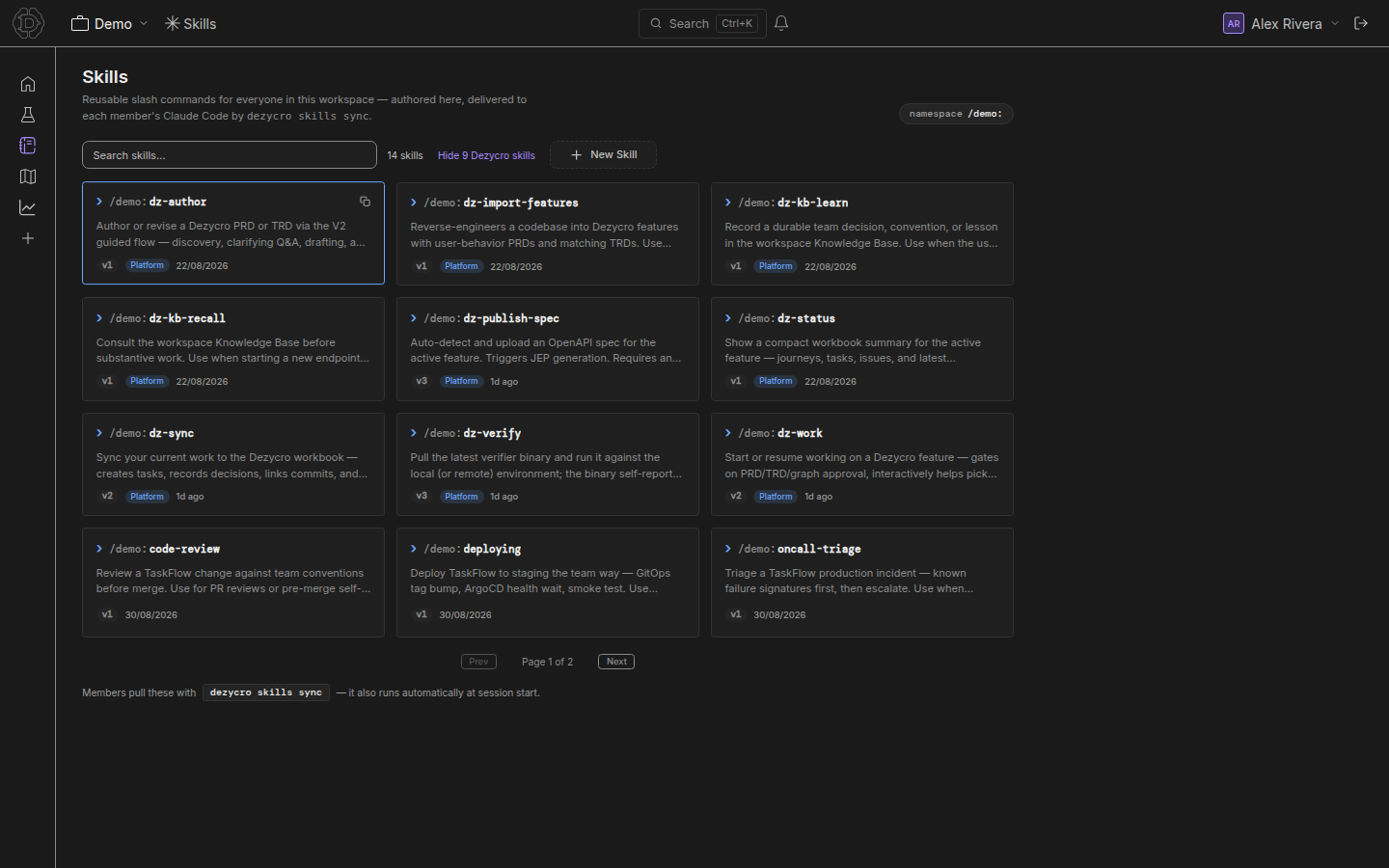Open the Home sidebar icon

(x=28, y=84)
